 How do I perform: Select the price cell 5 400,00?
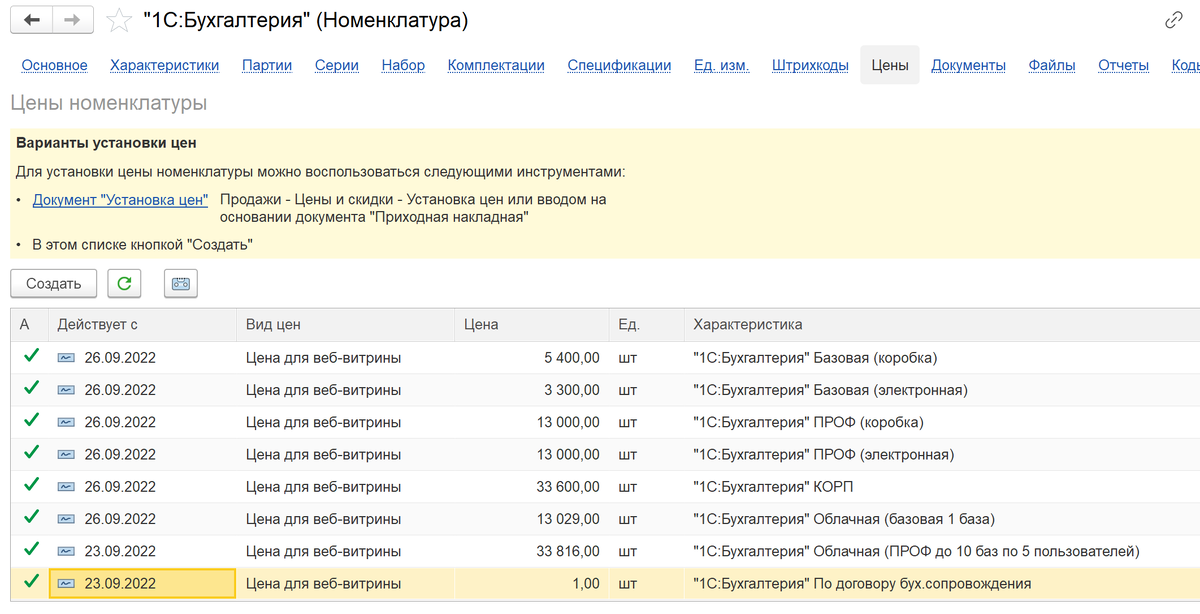[x=531, y=358]
